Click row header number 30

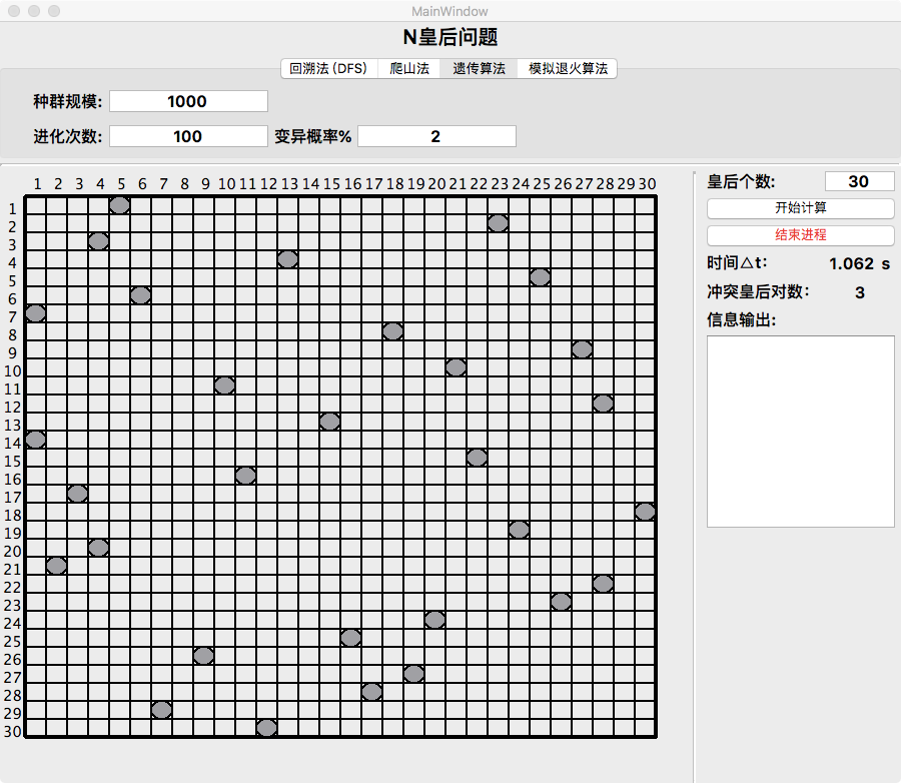click(13, 732)
